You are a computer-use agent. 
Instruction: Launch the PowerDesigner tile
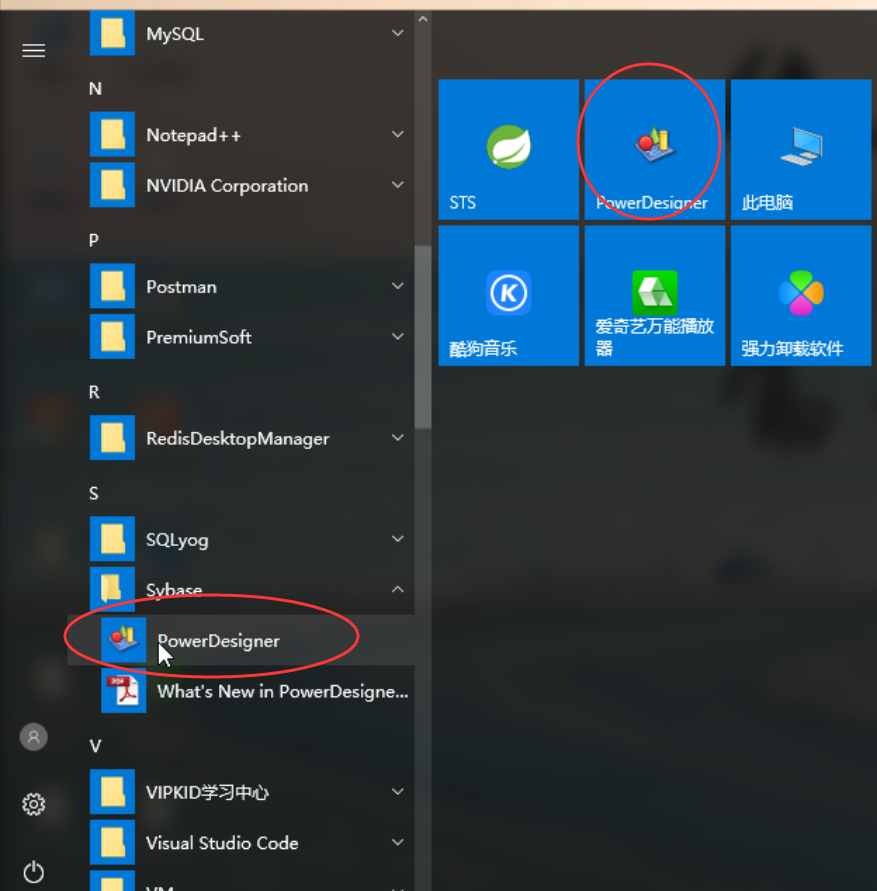[655, 149]
